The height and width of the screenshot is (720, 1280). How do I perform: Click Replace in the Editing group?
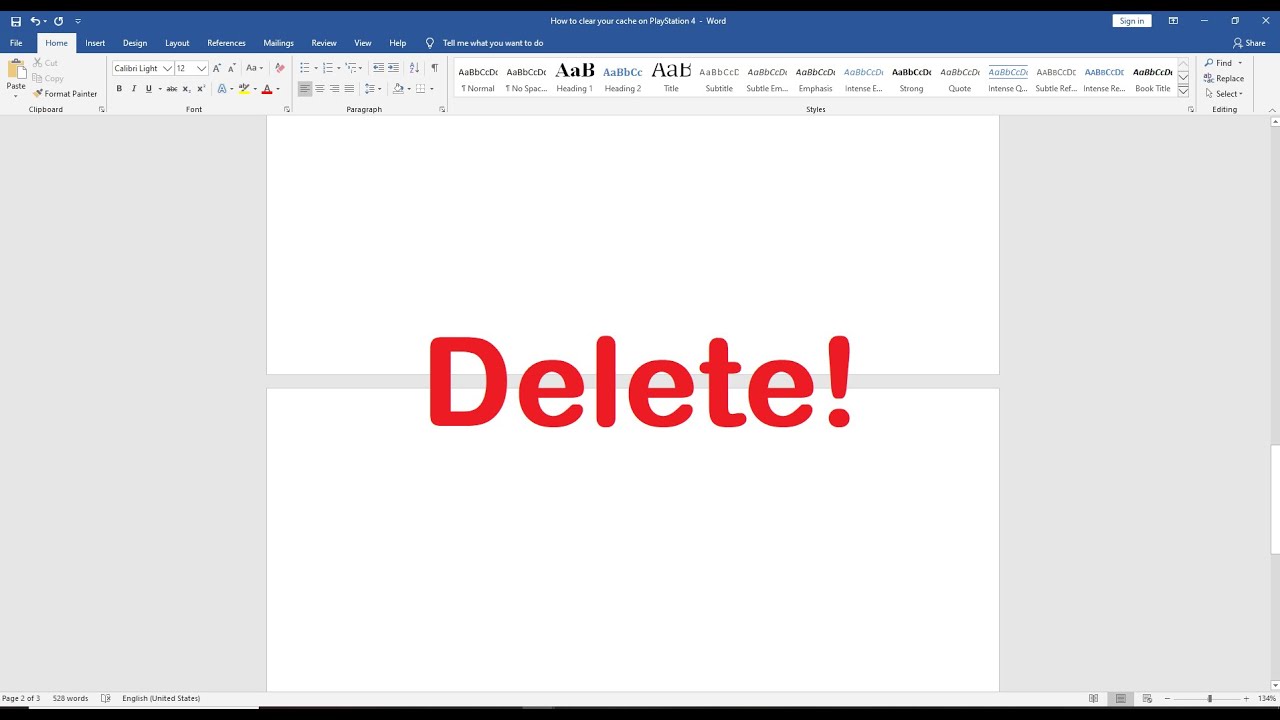[1224, 78]
